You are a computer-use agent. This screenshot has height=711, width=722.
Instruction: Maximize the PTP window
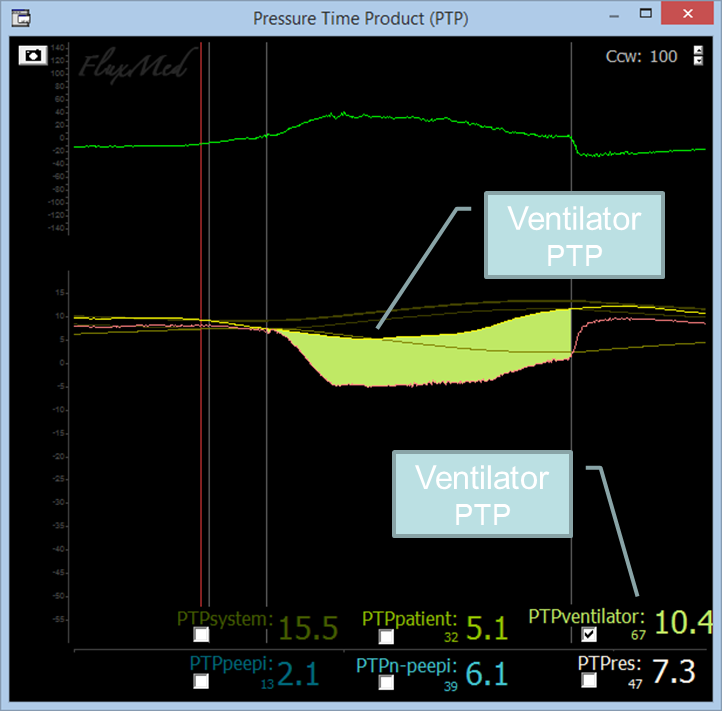click(x=646, y=14)
